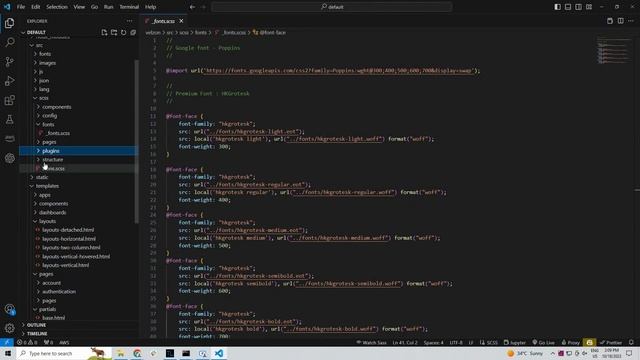Split the editor to the right

coord(620,21)
